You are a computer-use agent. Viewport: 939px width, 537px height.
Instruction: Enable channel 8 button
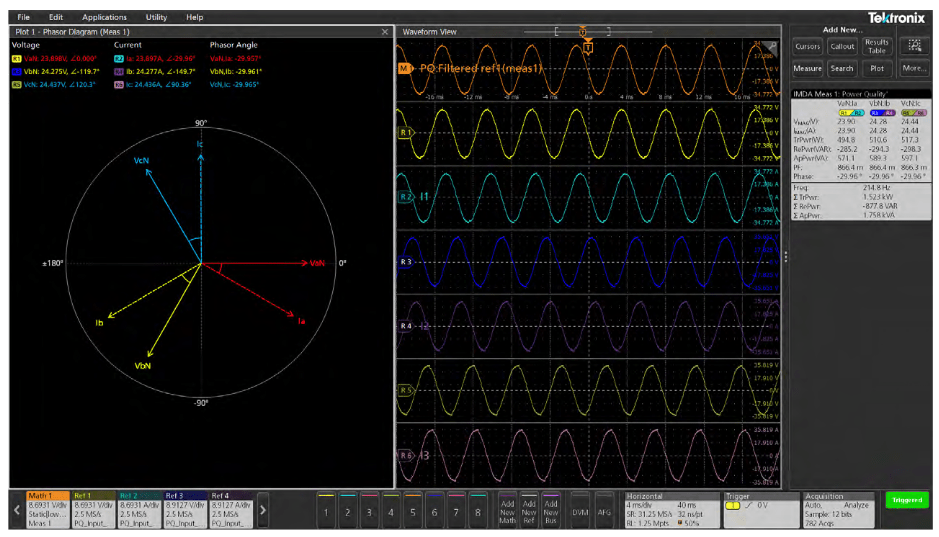(477, 510)
